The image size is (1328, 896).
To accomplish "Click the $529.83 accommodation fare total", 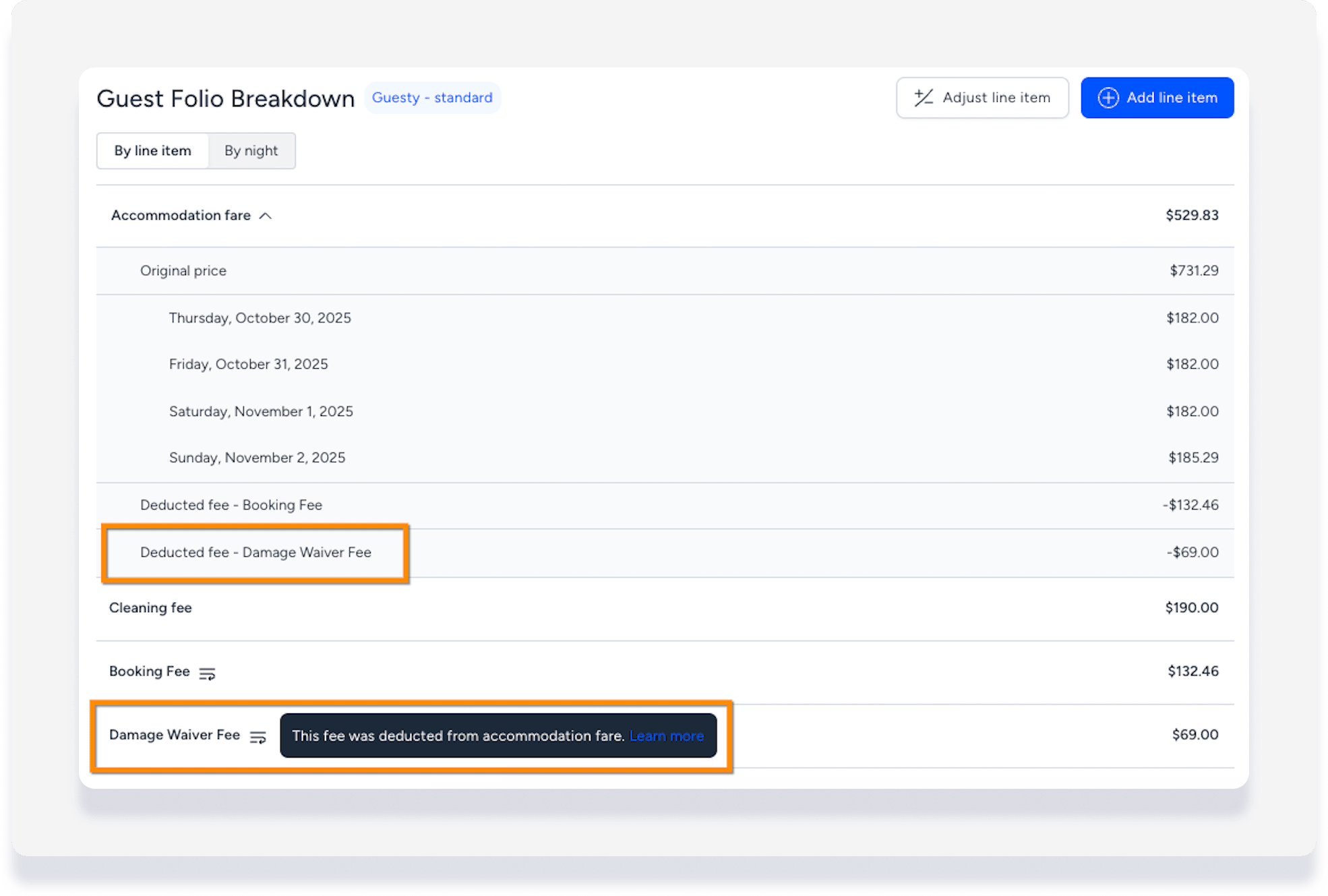I will 1192,215.
